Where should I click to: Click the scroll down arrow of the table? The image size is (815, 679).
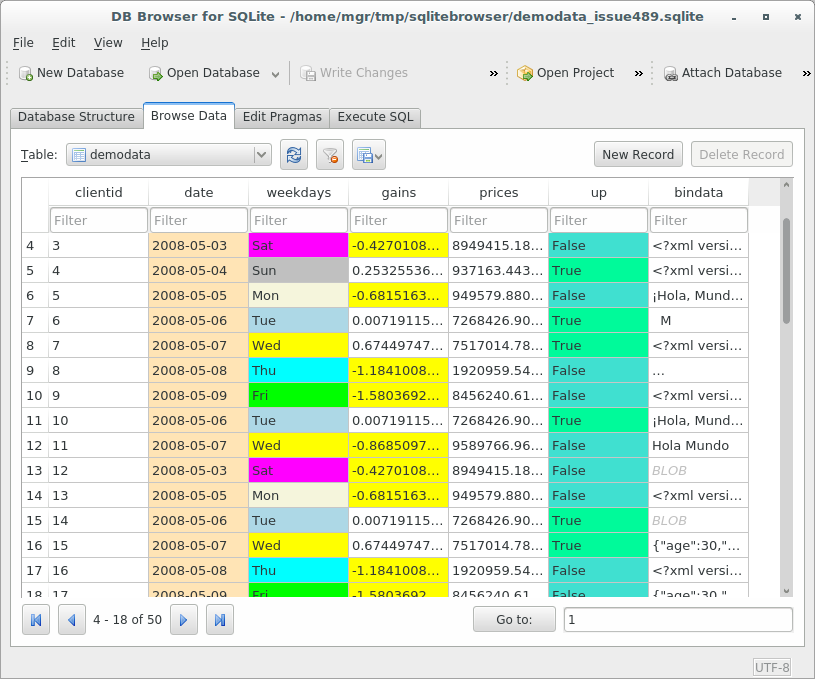786,591
